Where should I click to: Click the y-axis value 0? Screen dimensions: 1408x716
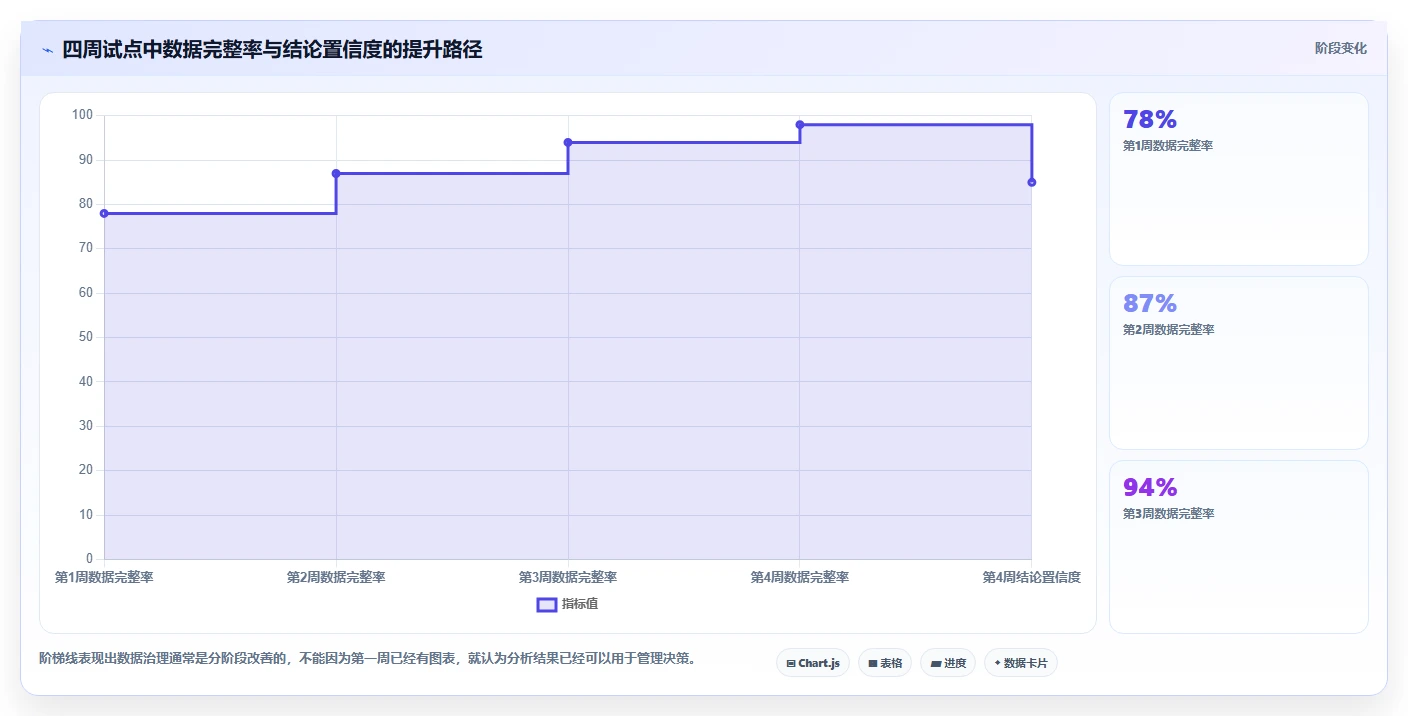(89, 559)
